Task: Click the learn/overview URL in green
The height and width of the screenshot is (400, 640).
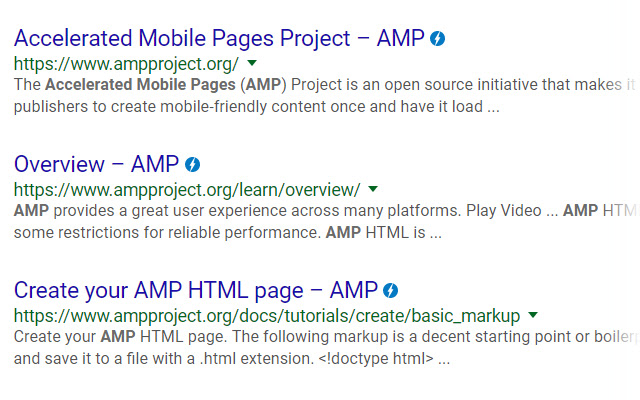Action: (x=187, y=190)
